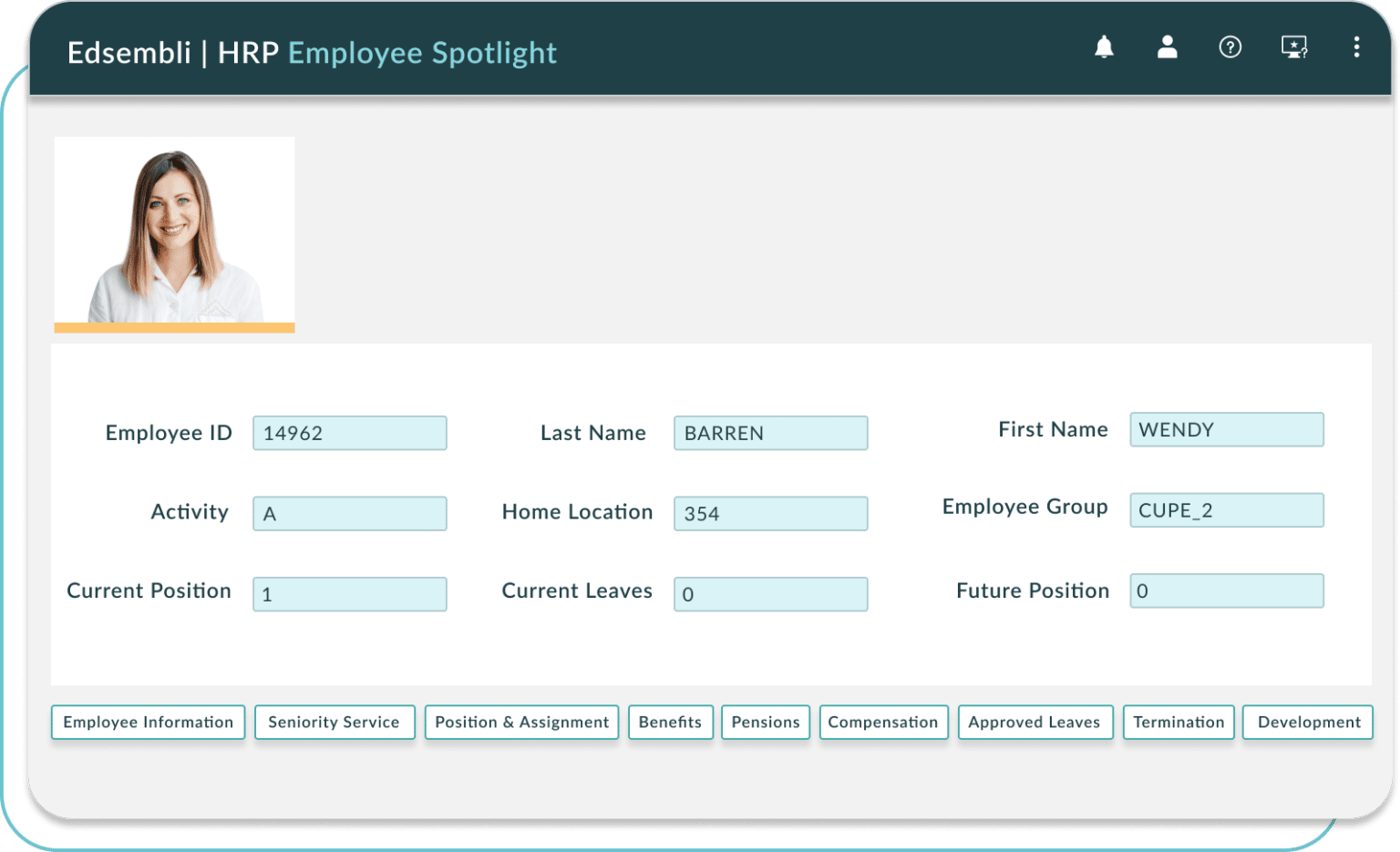
Task: Switch to the Development tab
Action: [1307, 722]
